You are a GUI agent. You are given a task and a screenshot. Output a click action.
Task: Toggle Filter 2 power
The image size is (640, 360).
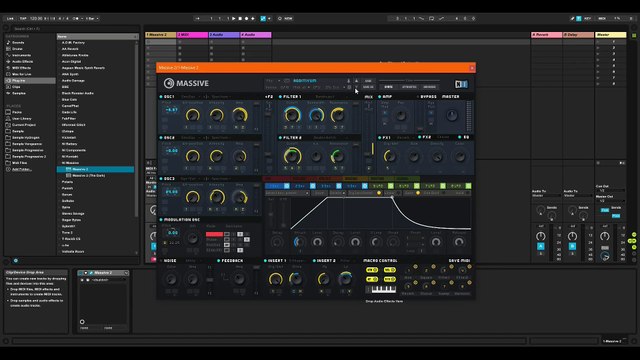(x=280, y=138)
